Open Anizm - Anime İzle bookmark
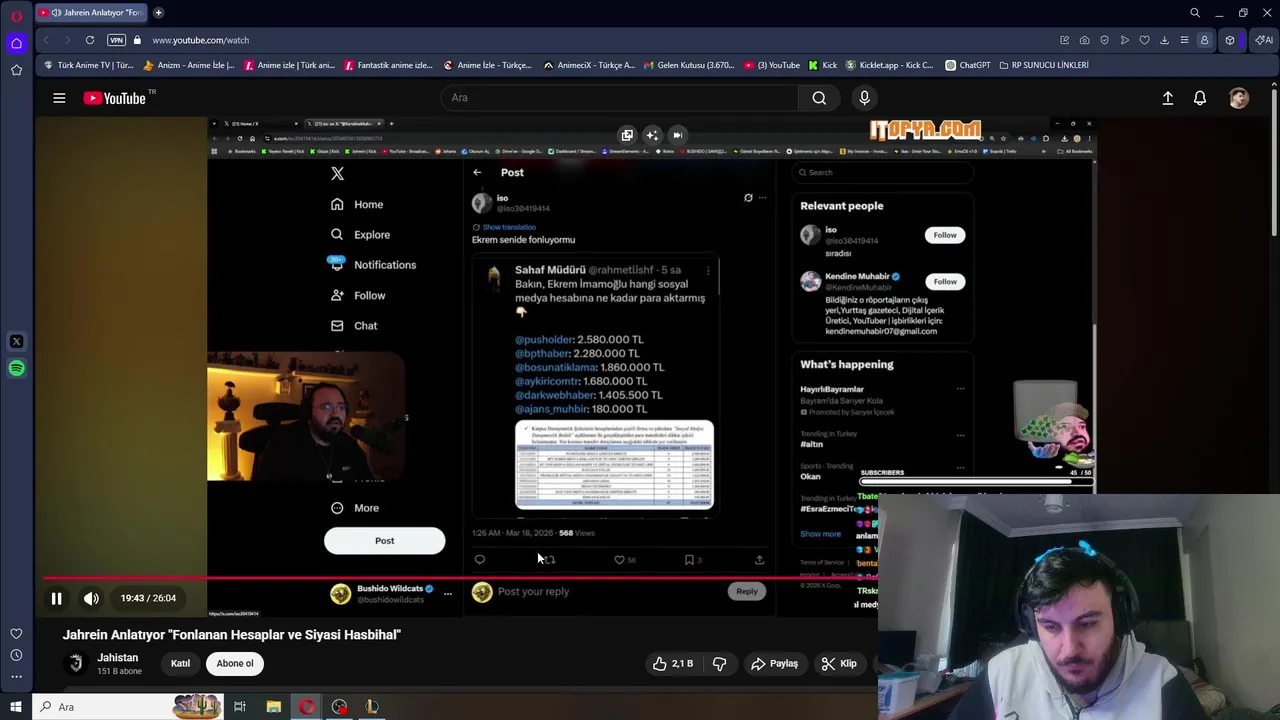The height and width of the screenshot is (720, 1280). tap(189, 65)
